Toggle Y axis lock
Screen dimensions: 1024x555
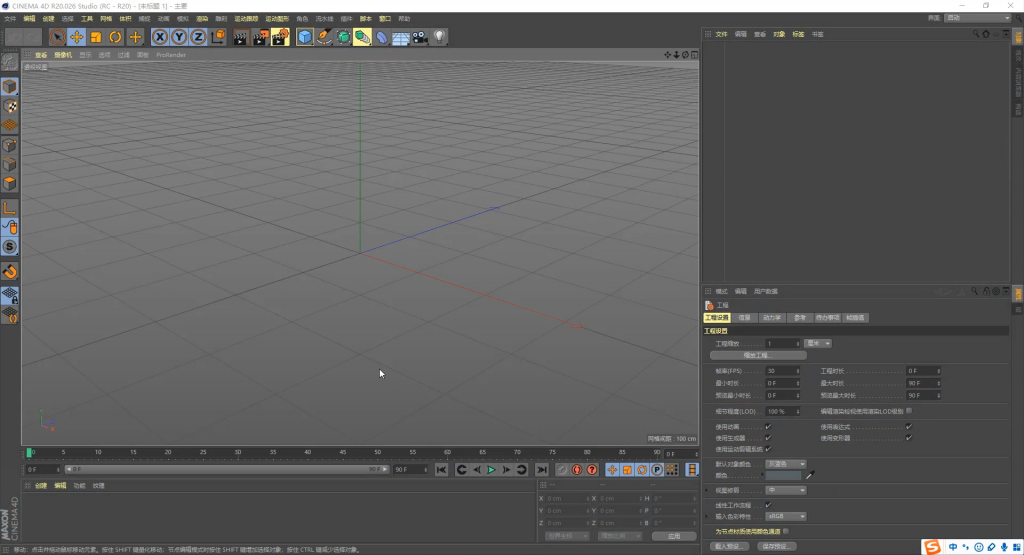(x=178, y=37)
